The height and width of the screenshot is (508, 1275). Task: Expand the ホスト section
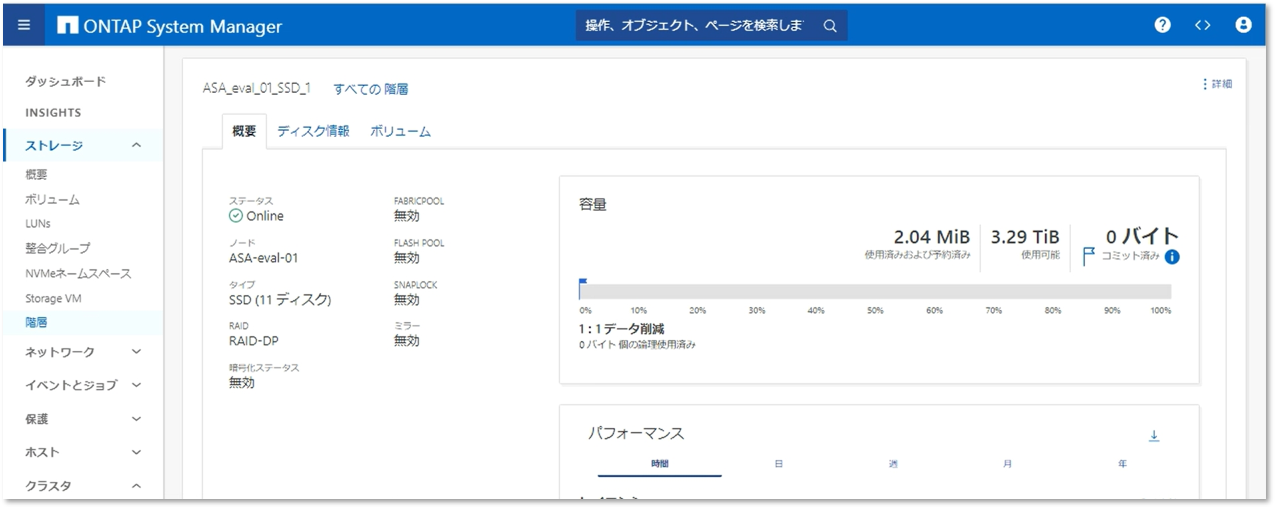click(82, 452)
